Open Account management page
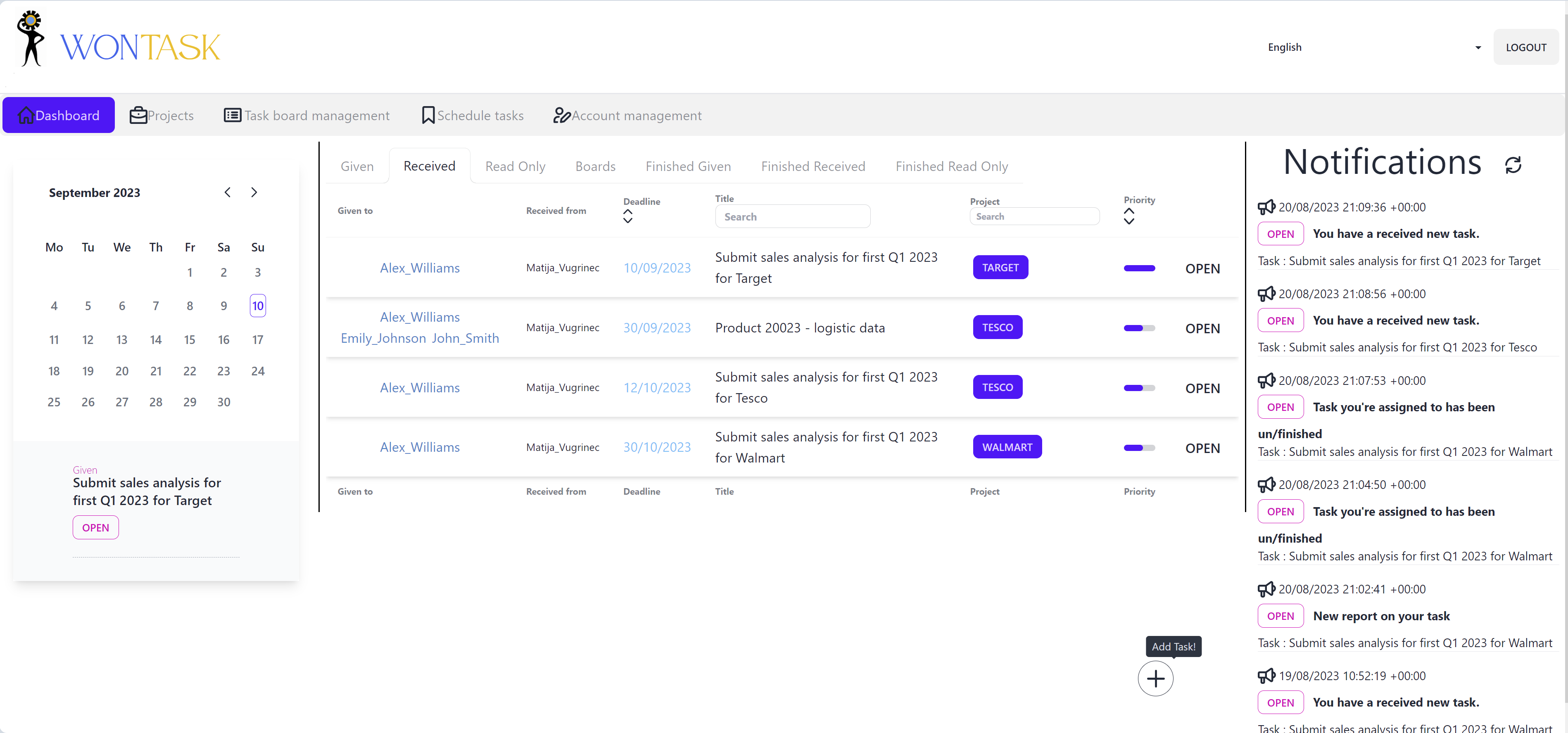The height and width of the screenshot is (733, 1568). 627,115
